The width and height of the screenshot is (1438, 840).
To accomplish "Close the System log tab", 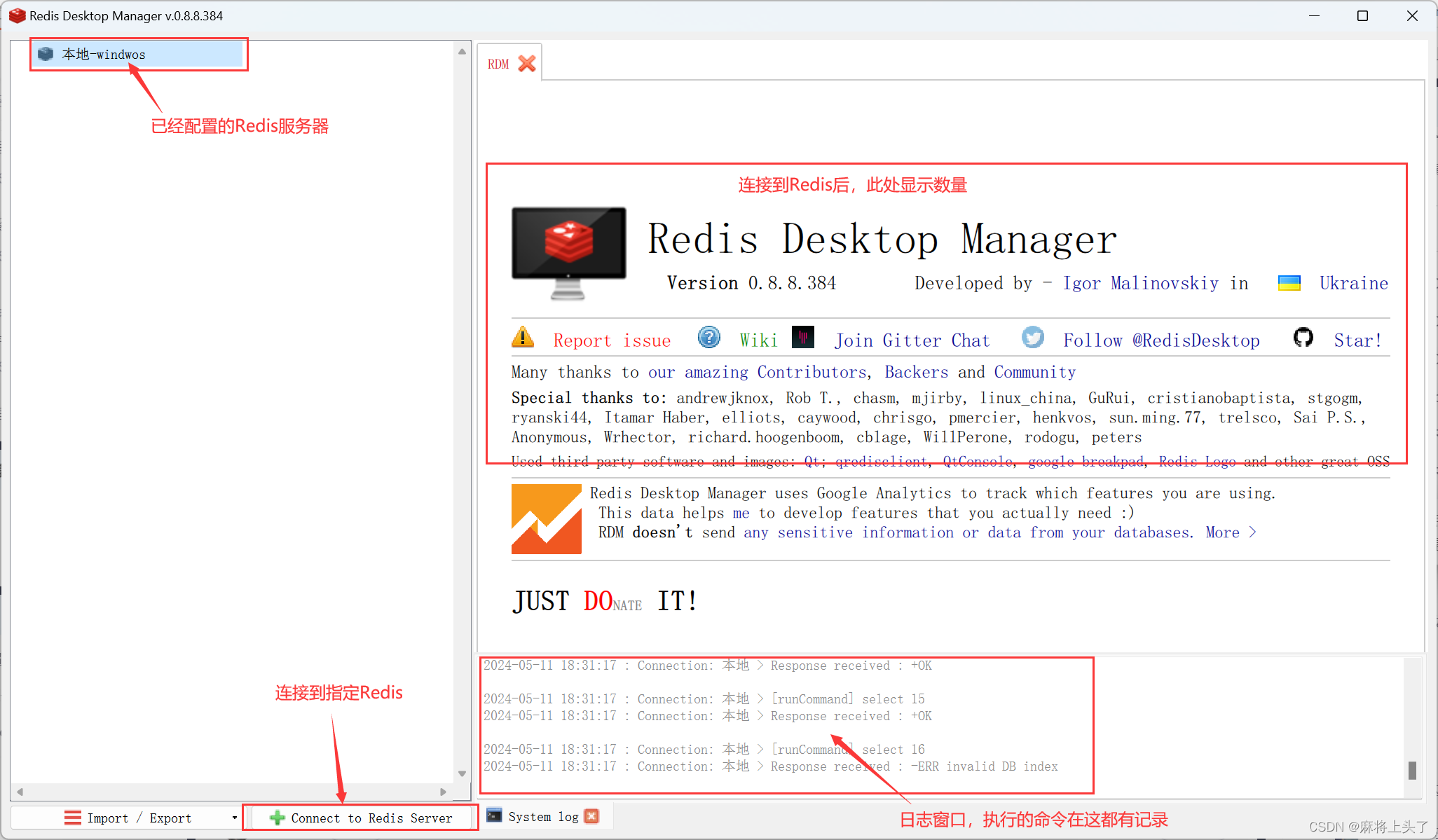I will [592, 816].
